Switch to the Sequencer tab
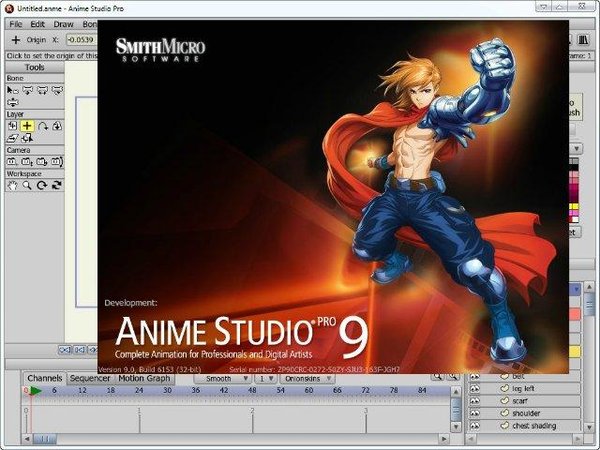 pos(90,378)
